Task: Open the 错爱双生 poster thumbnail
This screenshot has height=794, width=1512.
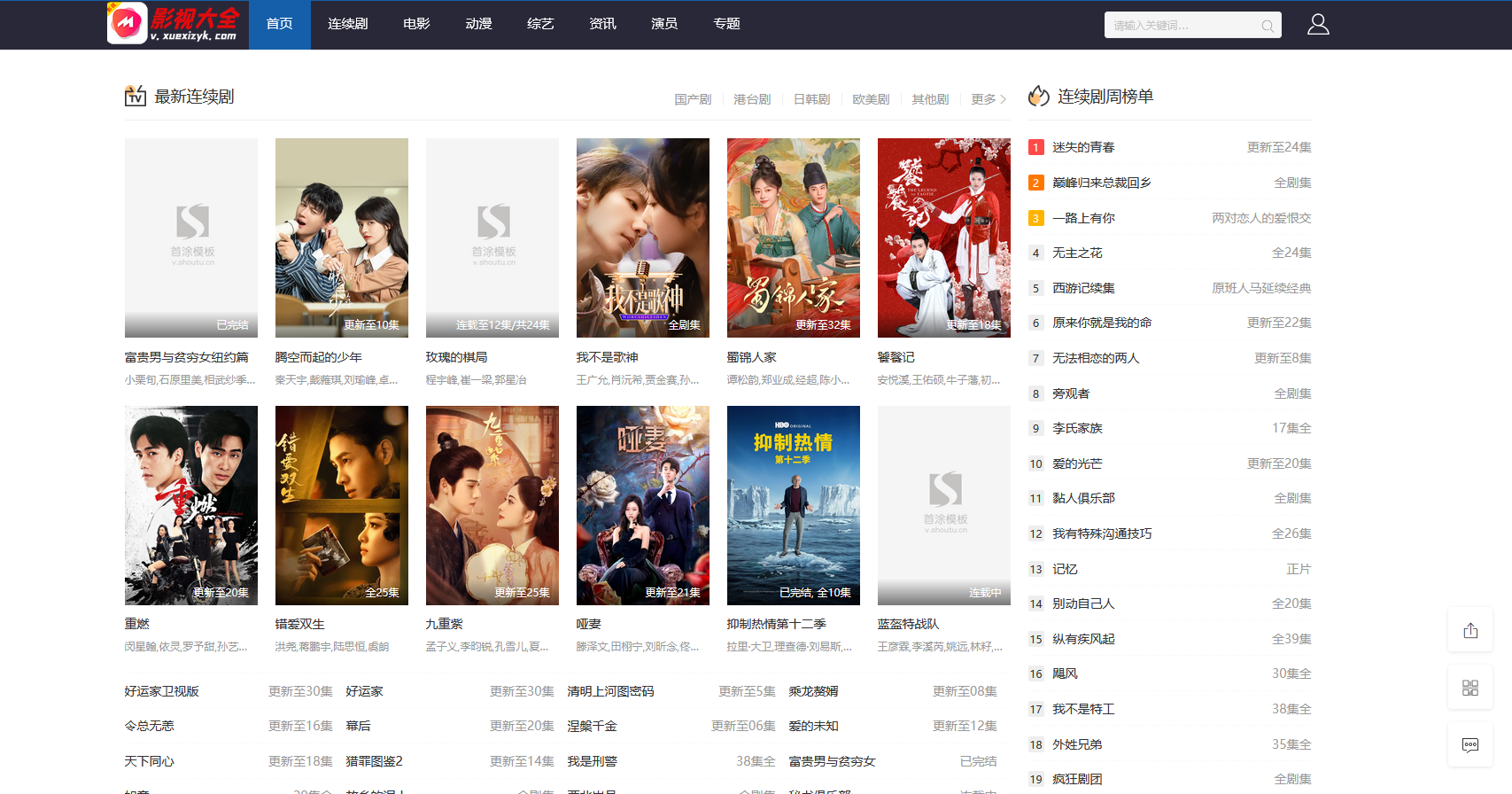Action: pos(342,505)
